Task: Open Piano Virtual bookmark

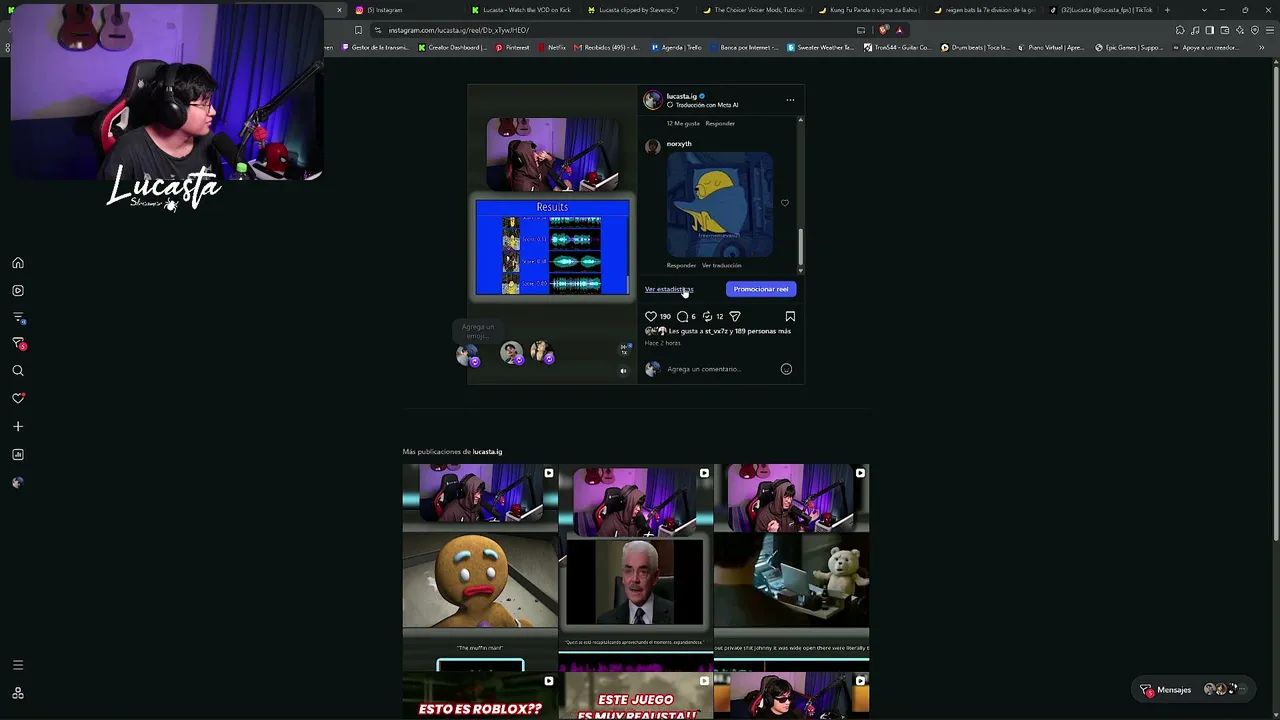Action: pos(1052,47)
